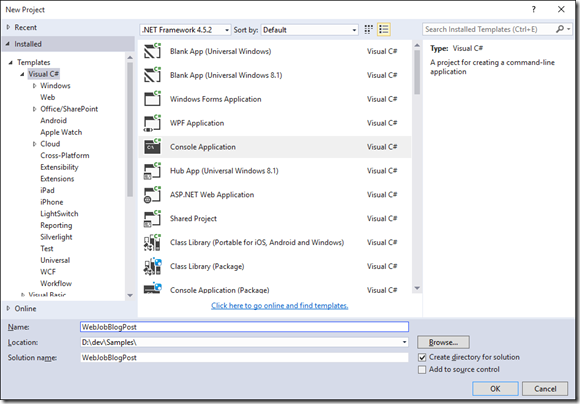Select Console Application template icon
The image size is (580, 404).
[x=152, y=147]
